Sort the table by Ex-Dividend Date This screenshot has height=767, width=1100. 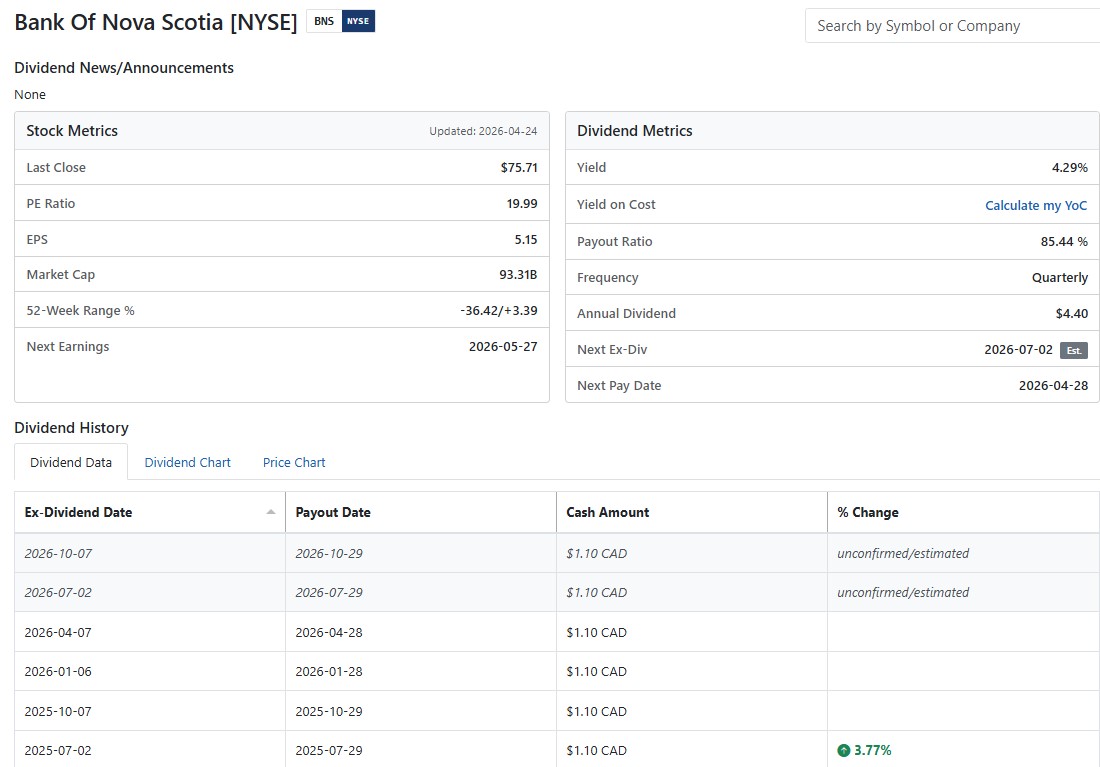coord(149,512)
